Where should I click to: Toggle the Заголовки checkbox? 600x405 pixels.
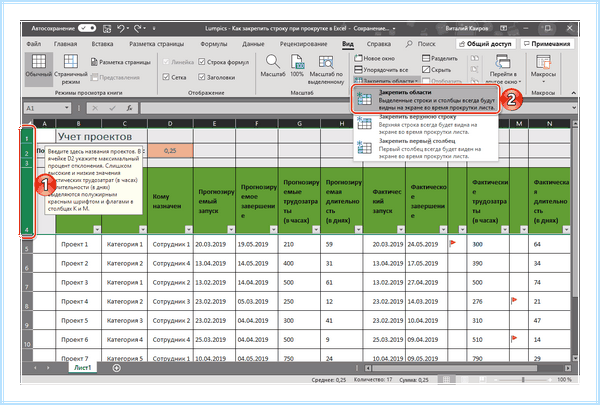(x=202, y=77)
